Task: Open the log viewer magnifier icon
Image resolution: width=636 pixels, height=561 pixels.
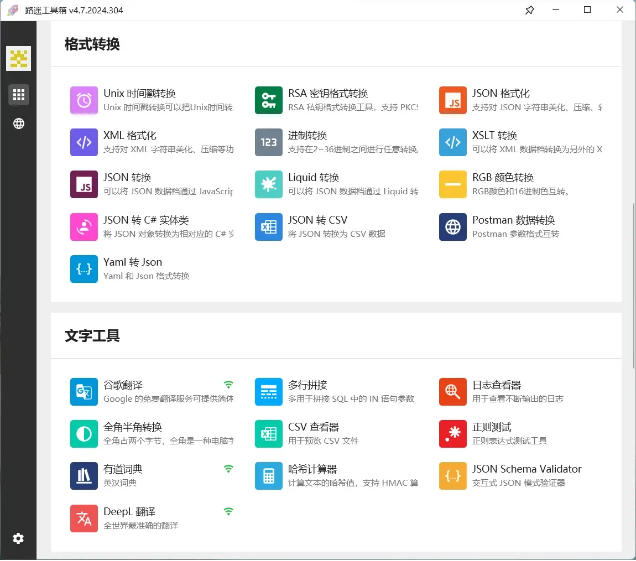Action: pyautogui.click(x=453, y=391)
